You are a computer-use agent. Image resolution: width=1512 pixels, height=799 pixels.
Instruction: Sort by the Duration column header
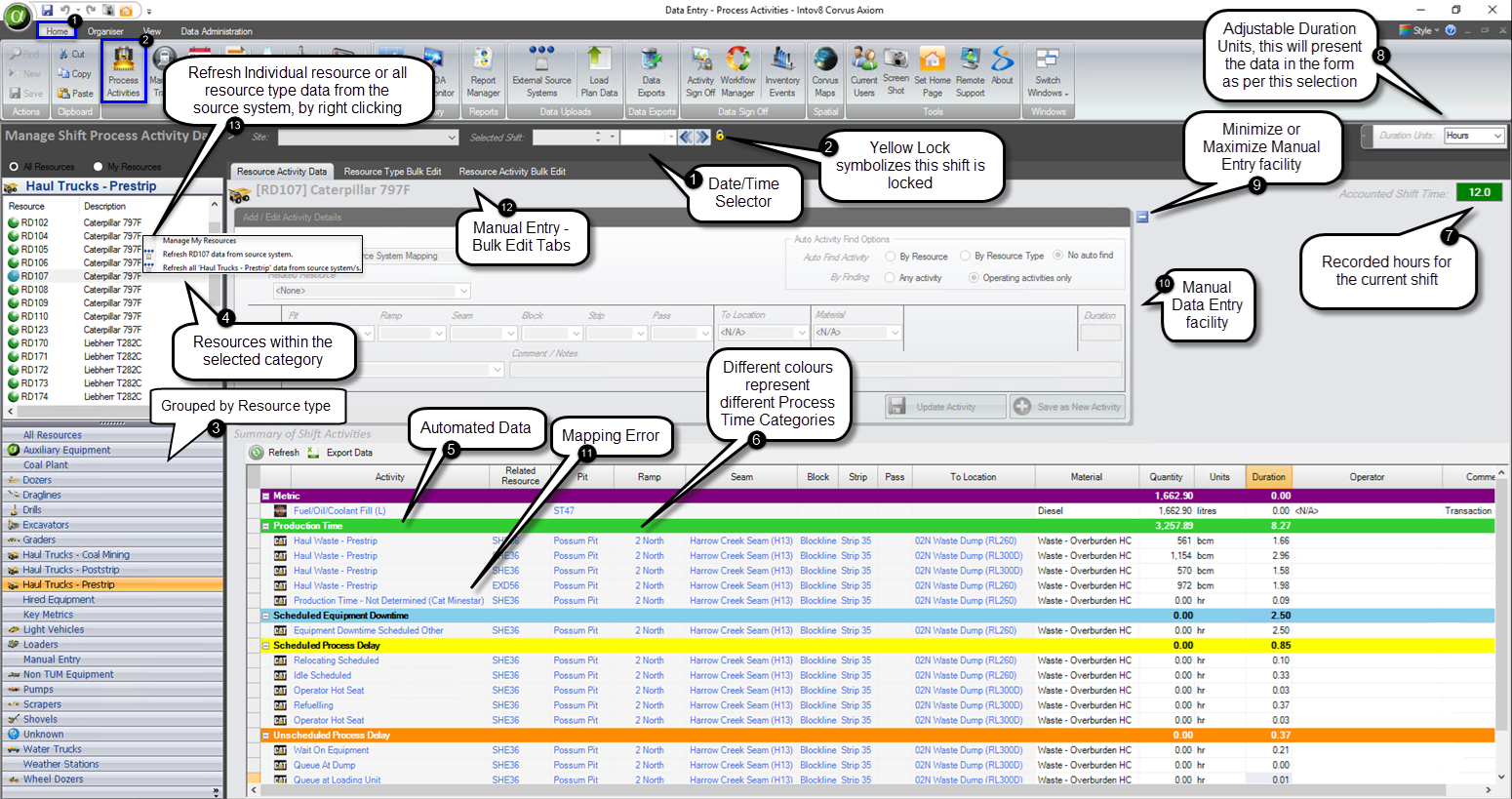click(x=1269, y=477)
